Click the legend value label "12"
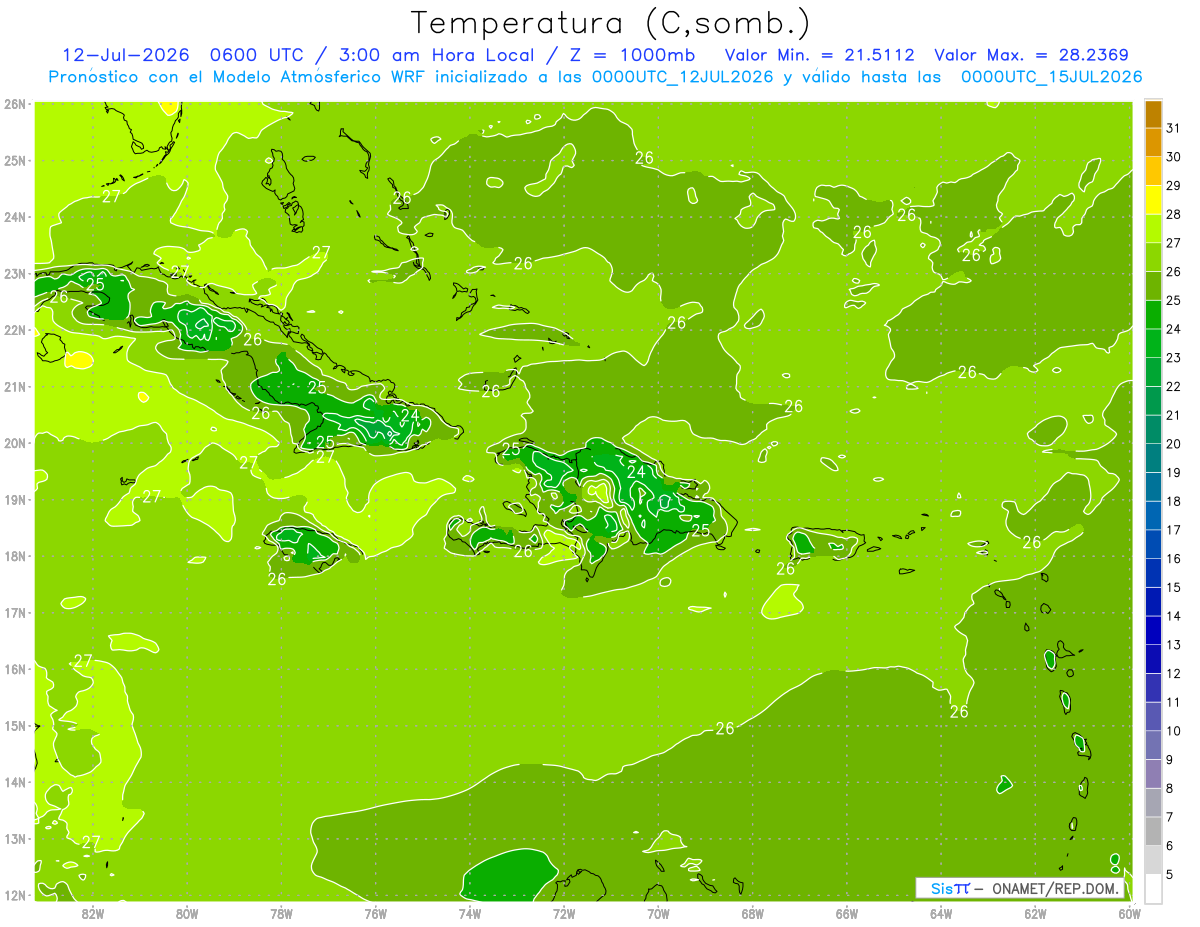The width and height of the screenshot is (1200, 927). (x=1174, y=673)
